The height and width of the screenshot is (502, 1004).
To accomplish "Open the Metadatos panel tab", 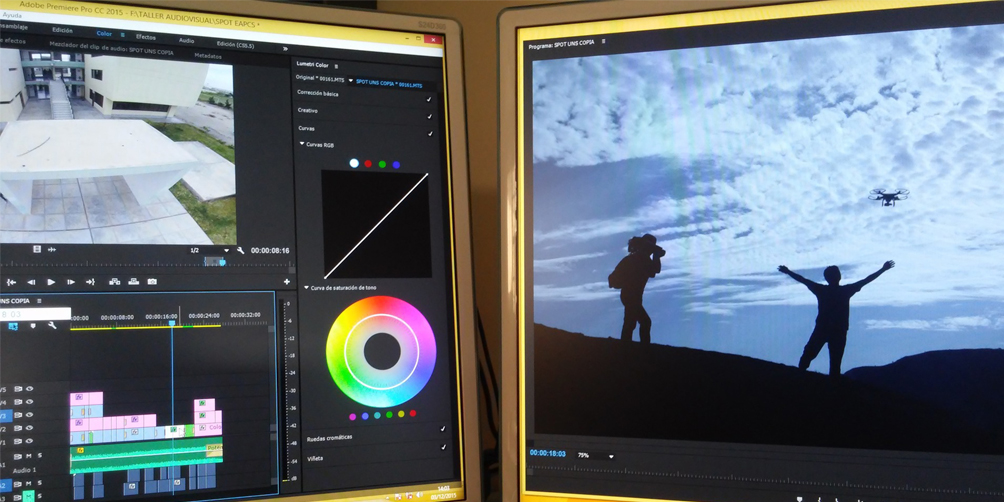I will click(x=208, y=56).
